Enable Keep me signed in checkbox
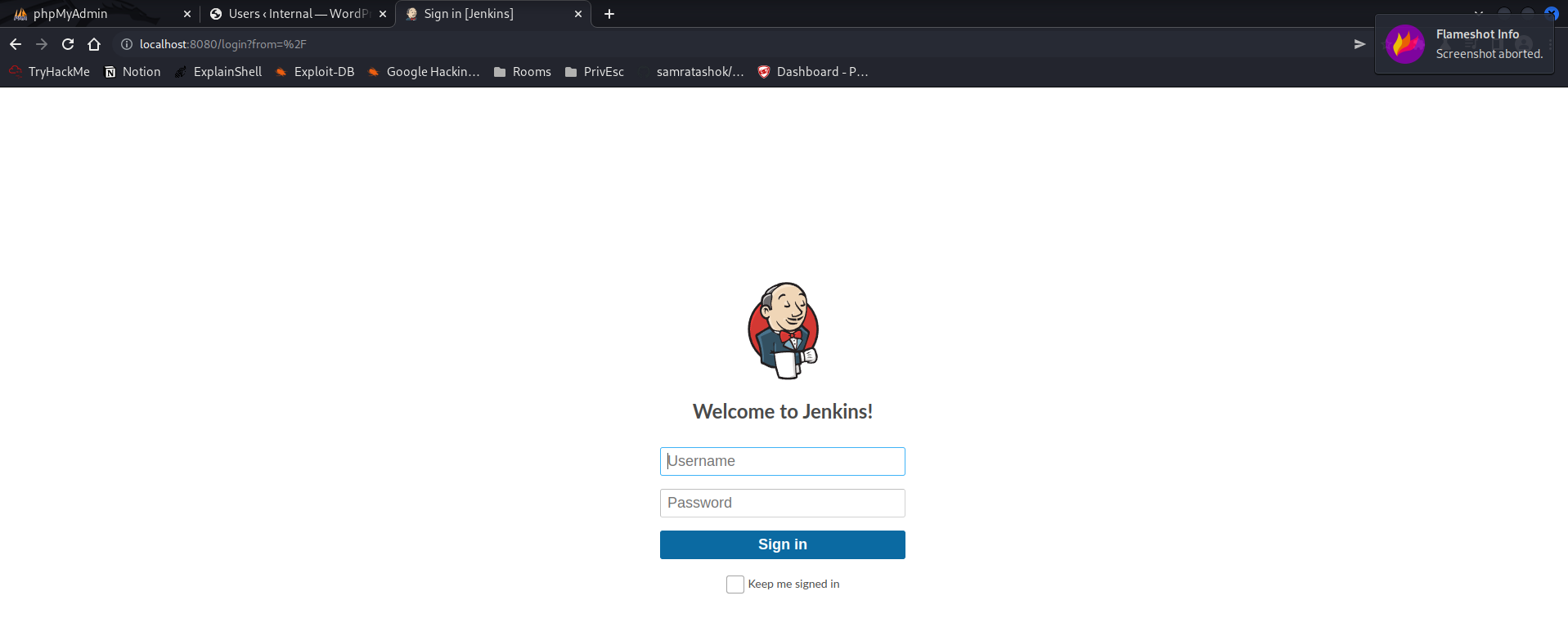The image size is (1568, 636). tap(735, 584)
